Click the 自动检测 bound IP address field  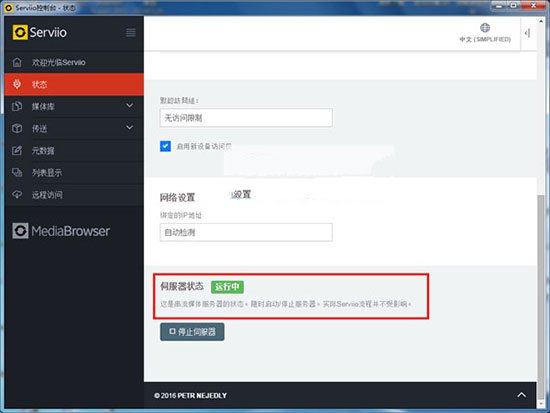(246, 232)
